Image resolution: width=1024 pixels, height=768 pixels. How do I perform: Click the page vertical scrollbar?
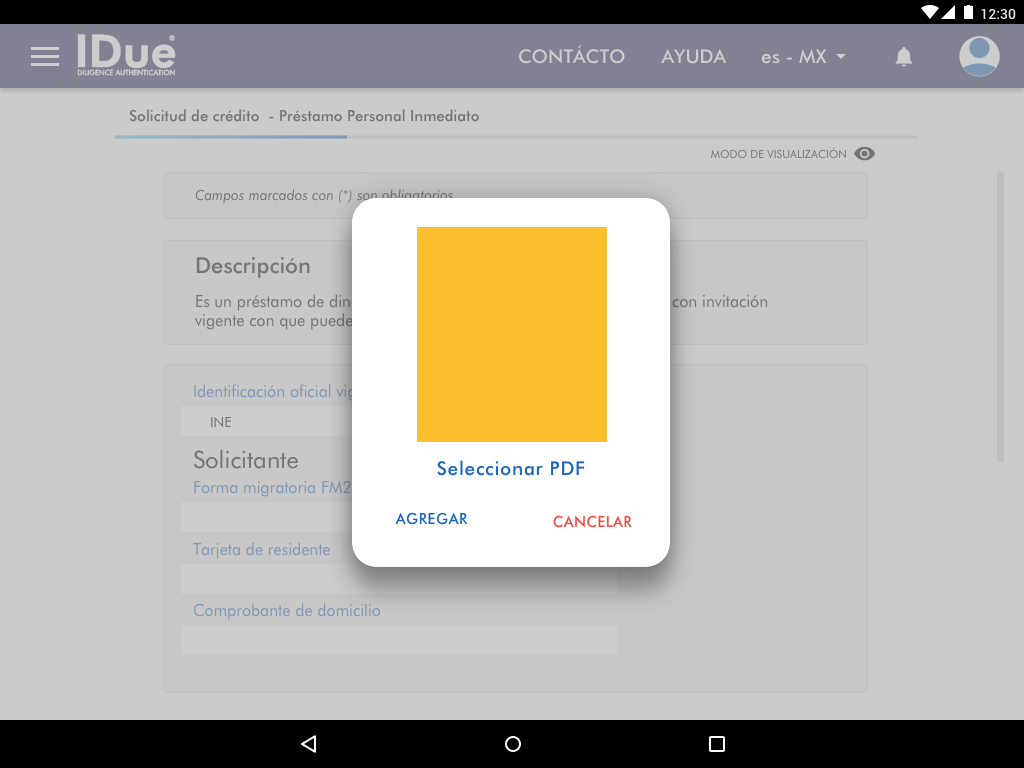pos(1000,316)
